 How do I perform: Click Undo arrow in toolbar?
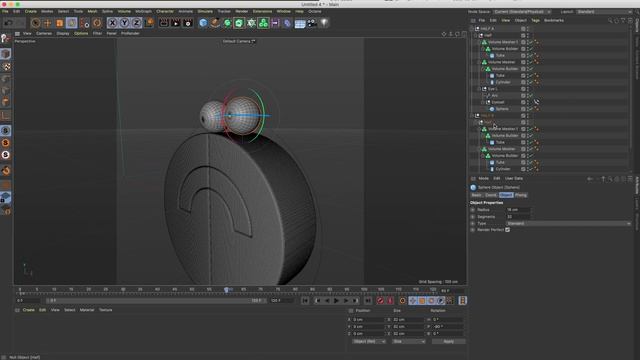point(9,23)
